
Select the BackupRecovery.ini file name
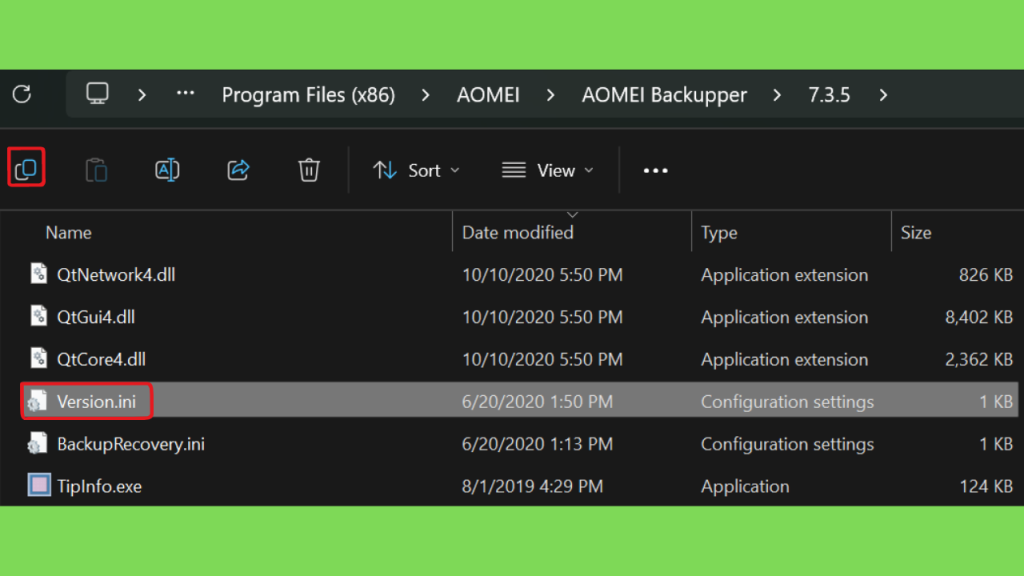tap(131, 444)
